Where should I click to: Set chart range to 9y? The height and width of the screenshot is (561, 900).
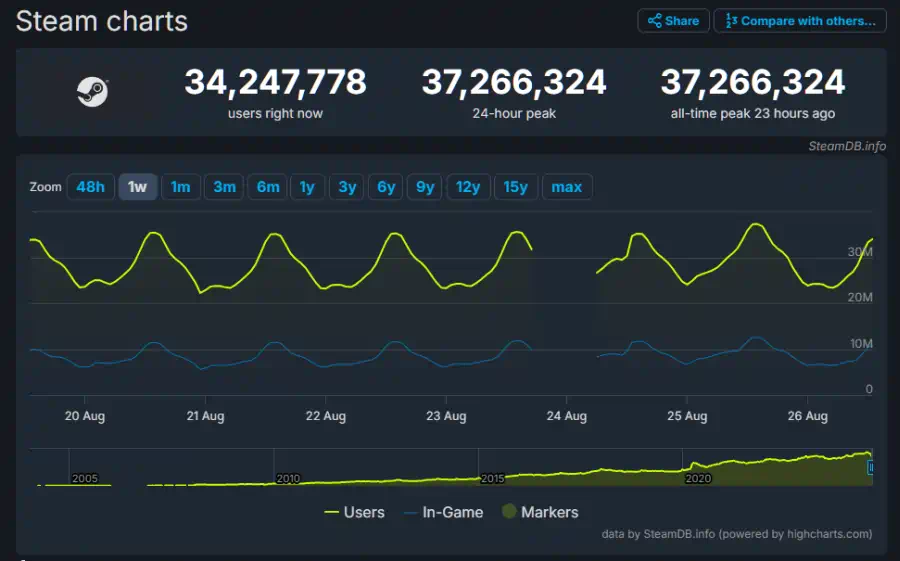pos(425,187)
